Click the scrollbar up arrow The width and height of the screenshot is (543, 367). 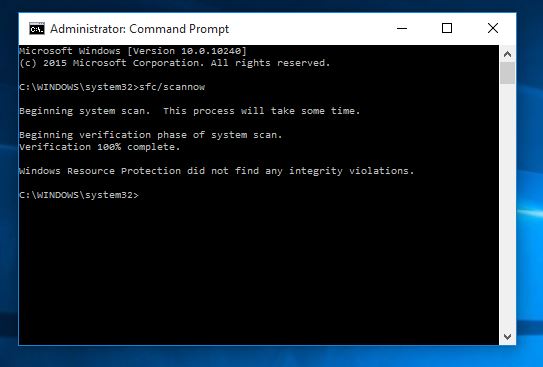tap(507, 54)
